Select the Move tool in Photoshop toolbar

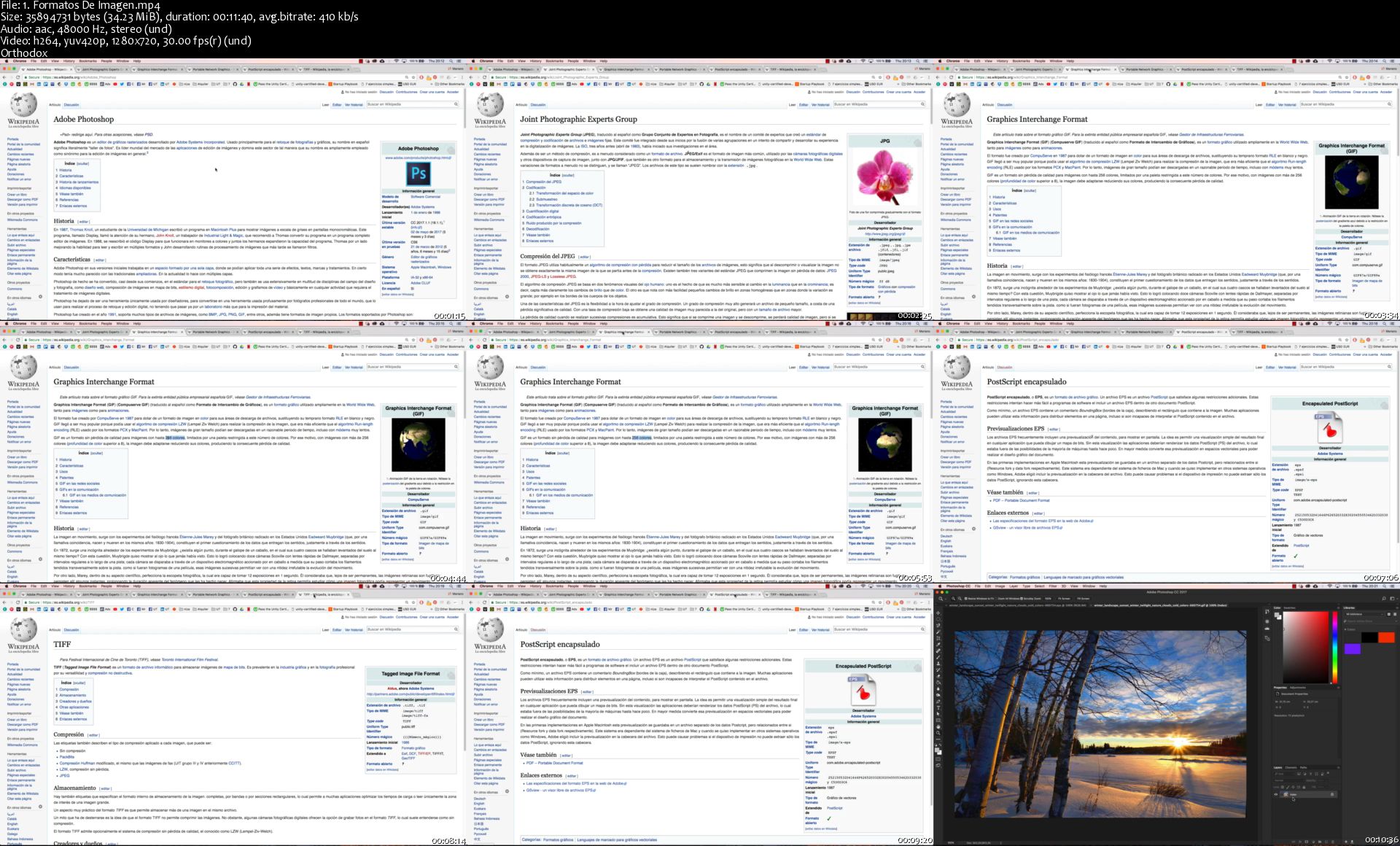pyautogui.click(x=938, y=613)
